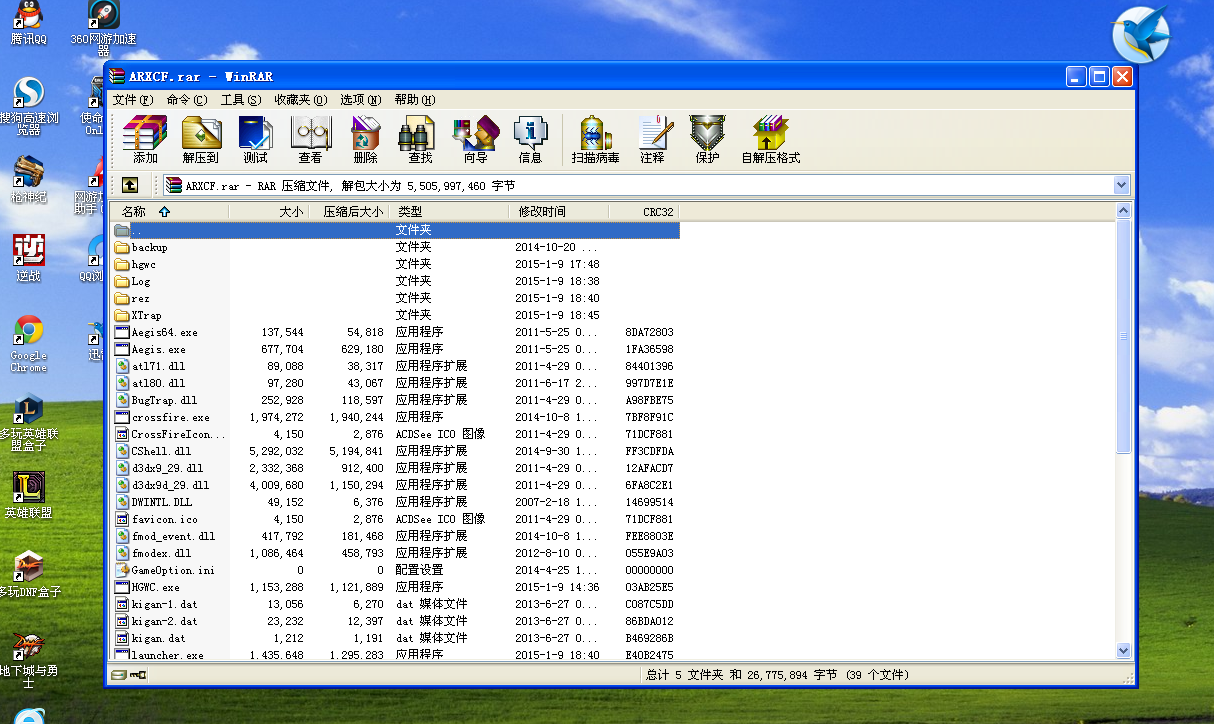Sort by Packed size (压缩后大小) header
This screenshot has height=724, width=1214.
[348, 212]
